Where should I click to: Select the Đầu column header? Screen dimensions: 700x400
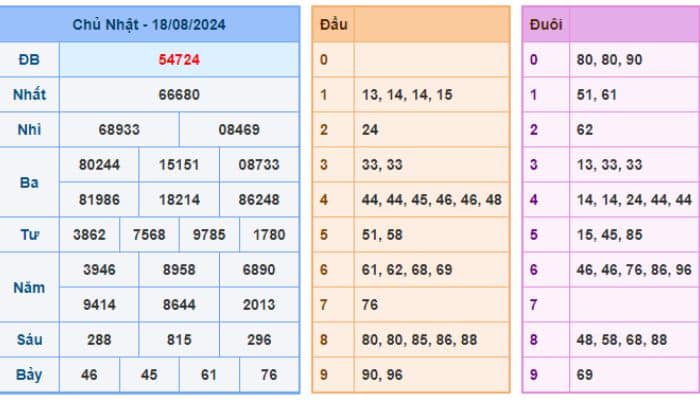[x=333, y=25]
